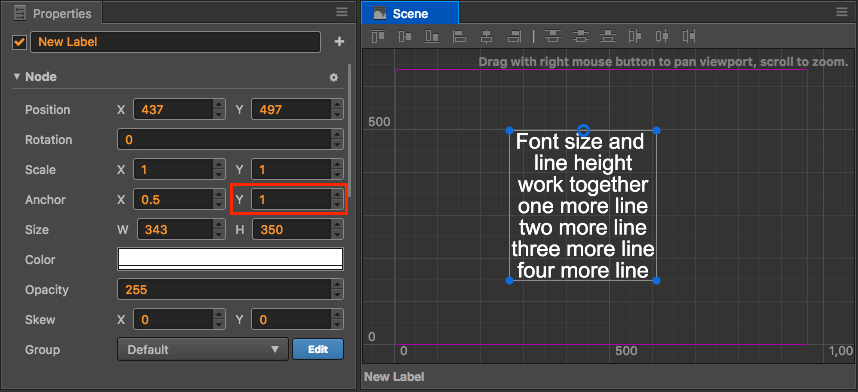Viewport: 858px width, 392px height.
Task: Increase Position X with its up arrow
Action: click(x=219, y=105)
